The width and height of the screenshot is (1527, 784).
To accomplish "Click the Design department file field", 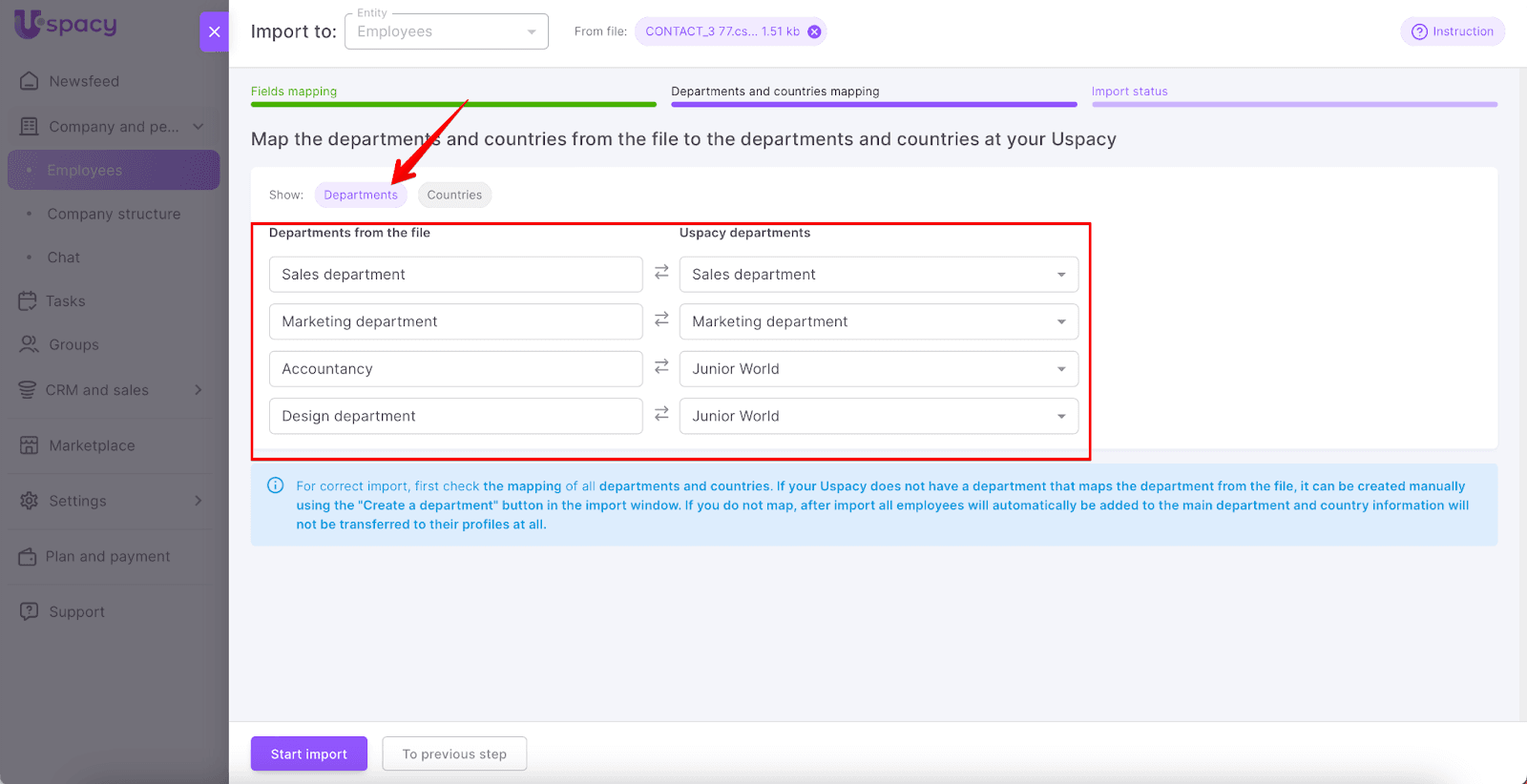I will (x=456, y=416).
